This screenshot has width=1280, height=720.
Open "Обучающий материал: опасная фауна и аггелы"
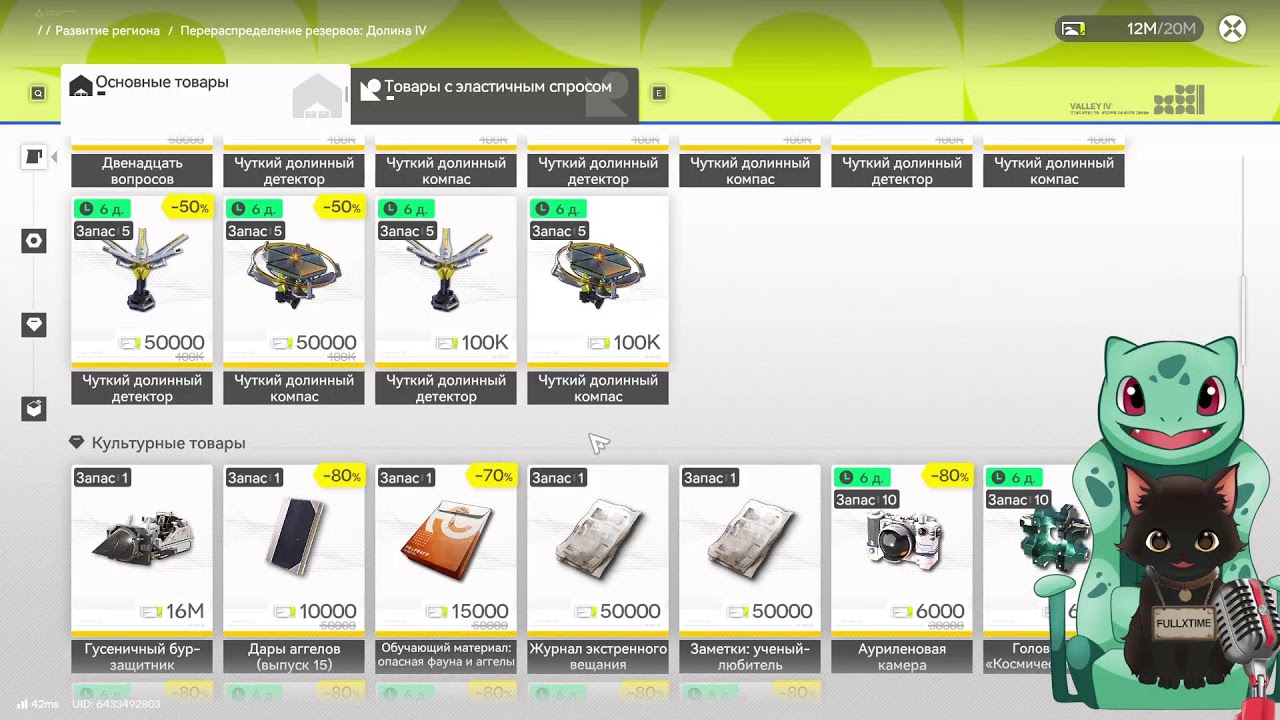pos(446,568)
